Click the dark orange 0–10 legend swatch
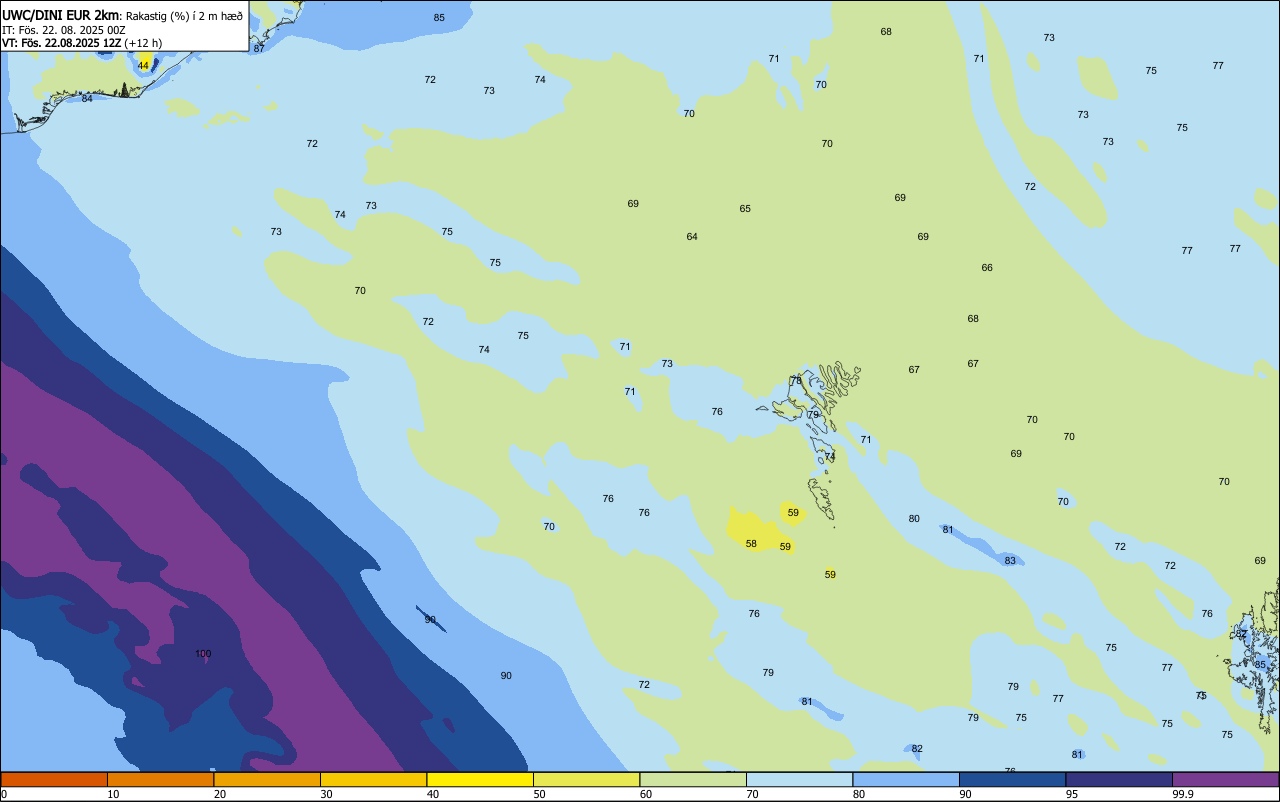This screenshot has height=802, width=1280. (x=54, y=779)
